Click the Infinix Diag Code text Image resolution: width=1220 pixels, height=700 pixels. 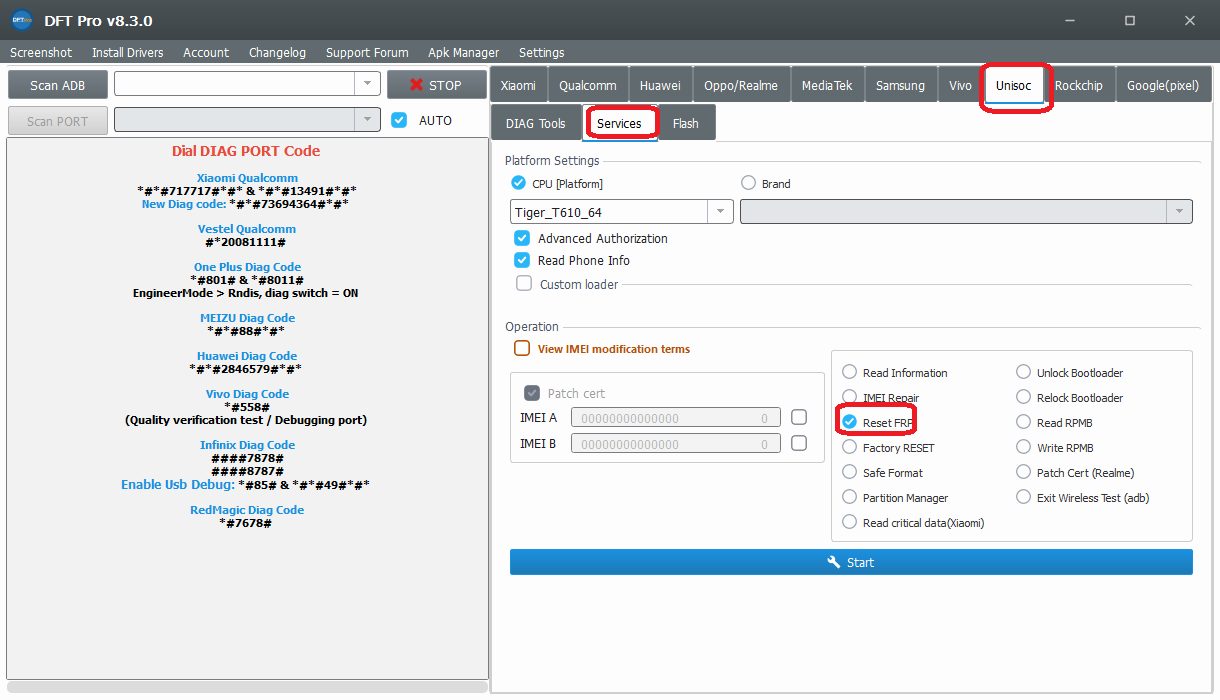tap(247, 445)
